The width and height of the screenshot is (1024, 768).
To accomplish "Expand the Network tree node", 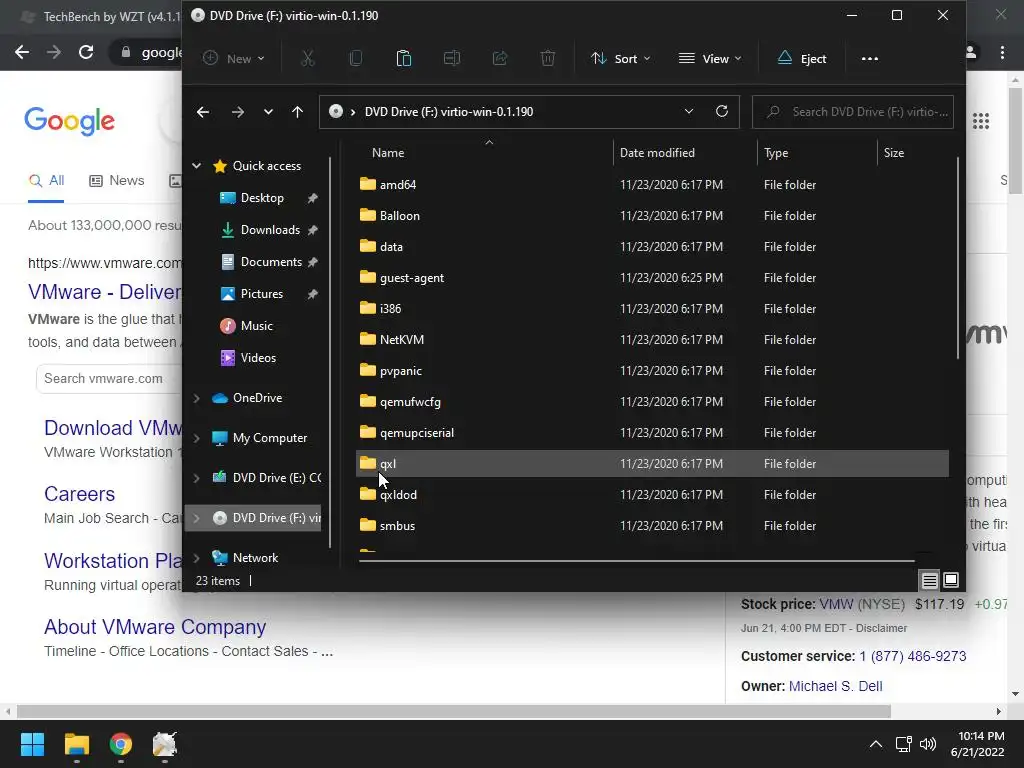I will 197,558.
